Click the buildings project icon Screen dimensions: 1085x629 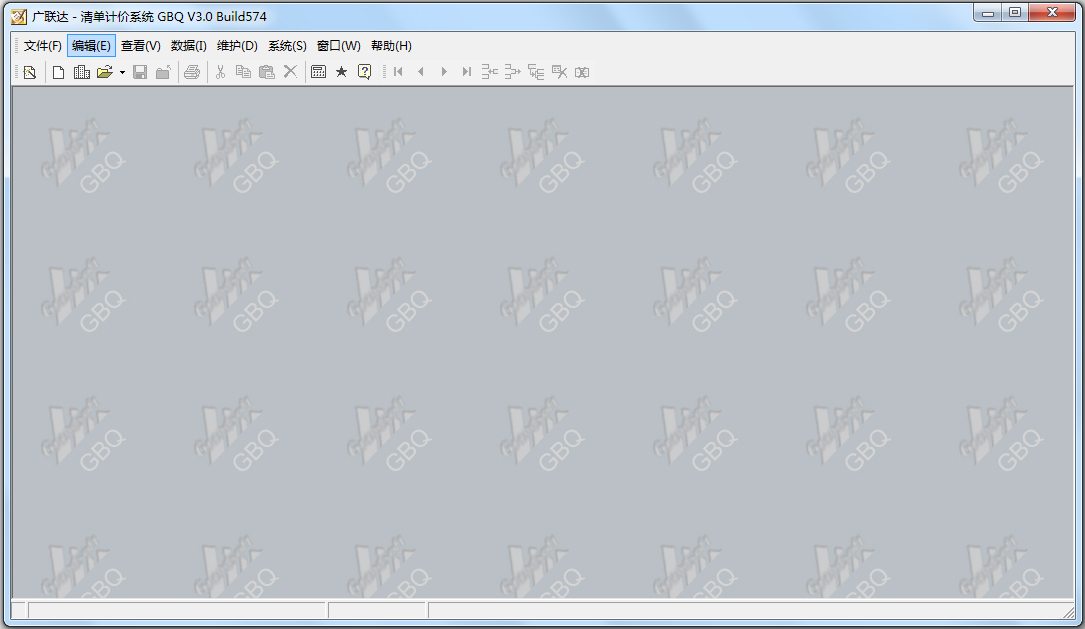82,72
